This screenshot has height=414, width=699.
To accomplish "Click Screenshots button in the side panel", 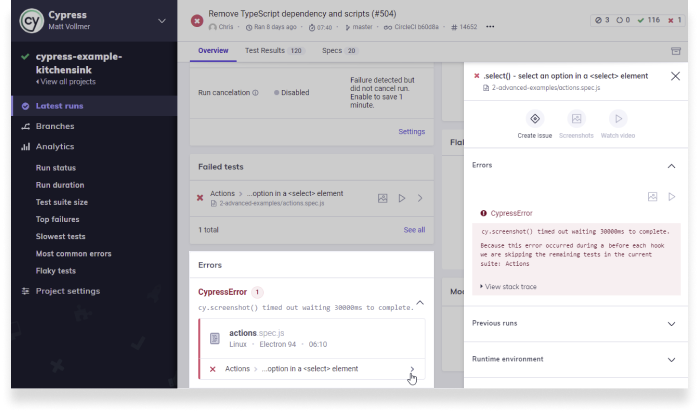I will (576, 125).
